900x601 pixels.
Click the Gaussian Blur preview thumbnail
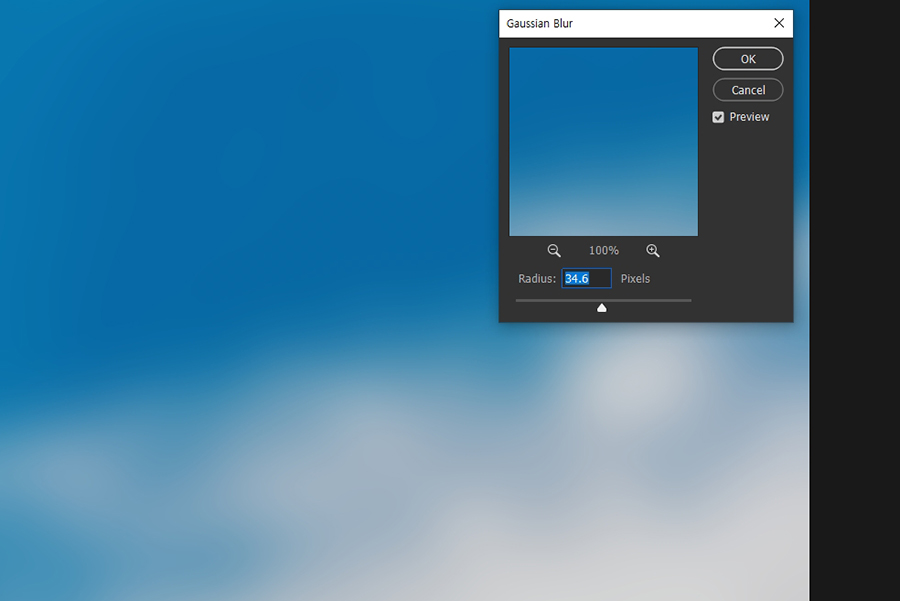(603, 142)
